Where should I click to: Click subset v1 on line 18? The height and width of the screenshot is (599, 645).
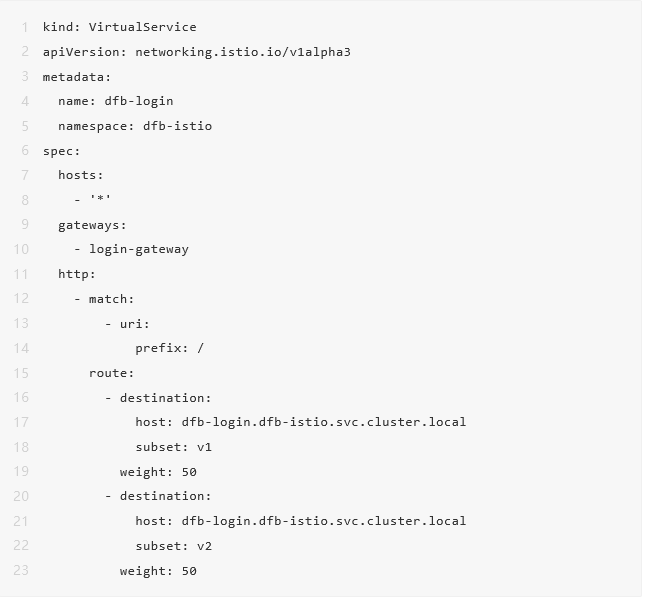[x=174, y=447]
